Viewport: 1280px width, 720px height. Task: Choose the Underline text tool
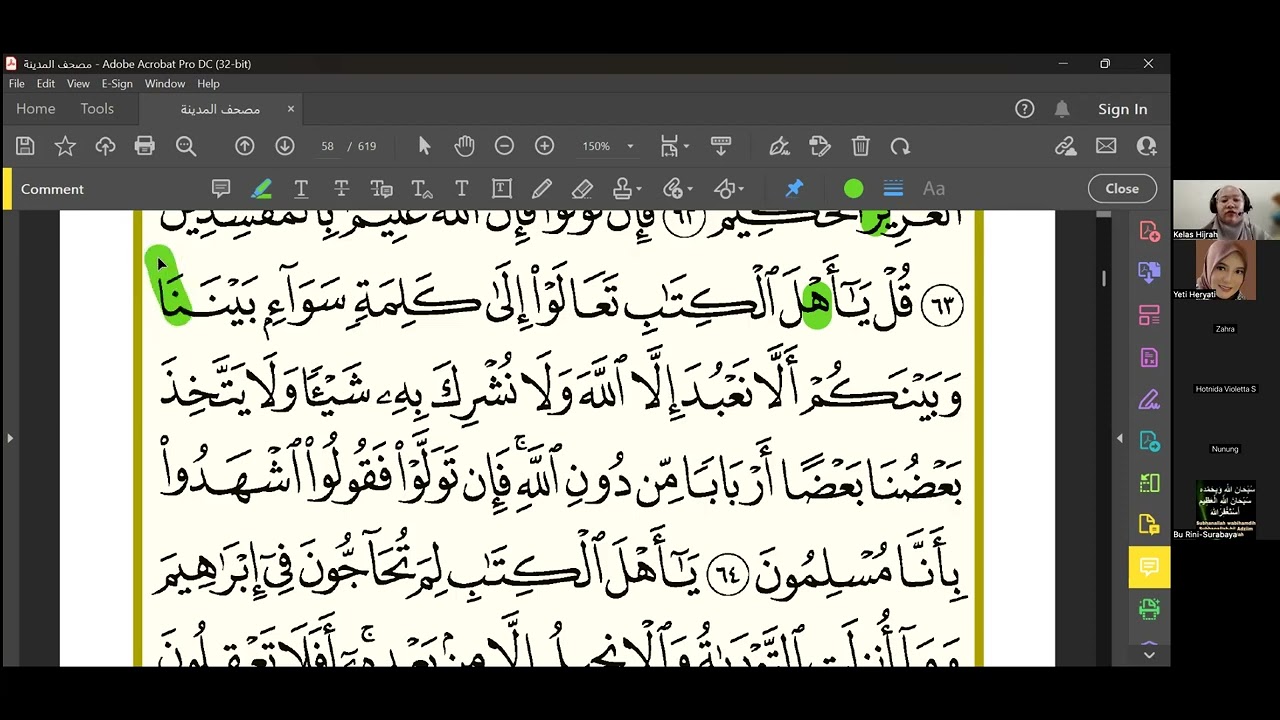tap(301, 188)
